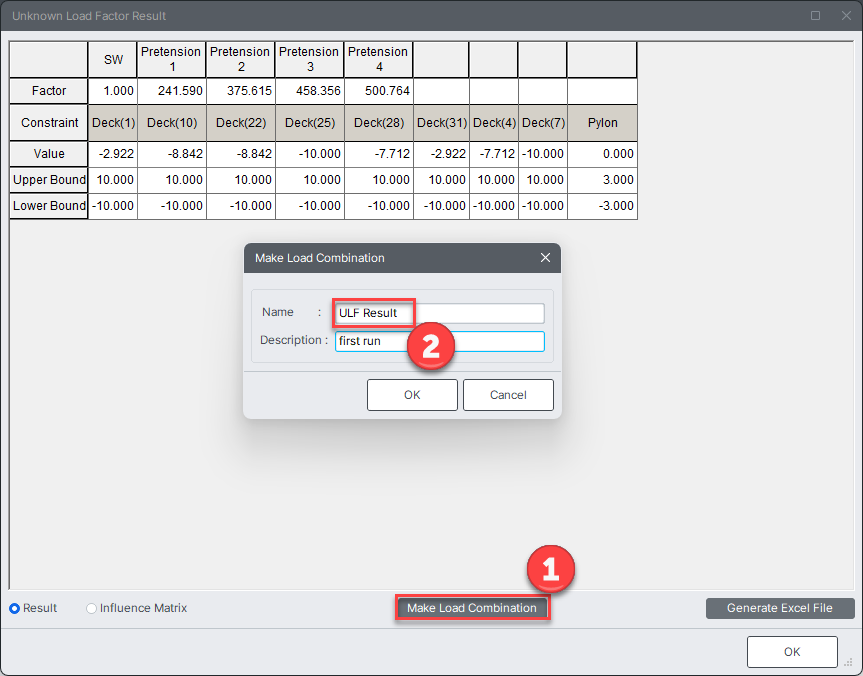Click the Deck(28) constraint cell

[379, 123]
